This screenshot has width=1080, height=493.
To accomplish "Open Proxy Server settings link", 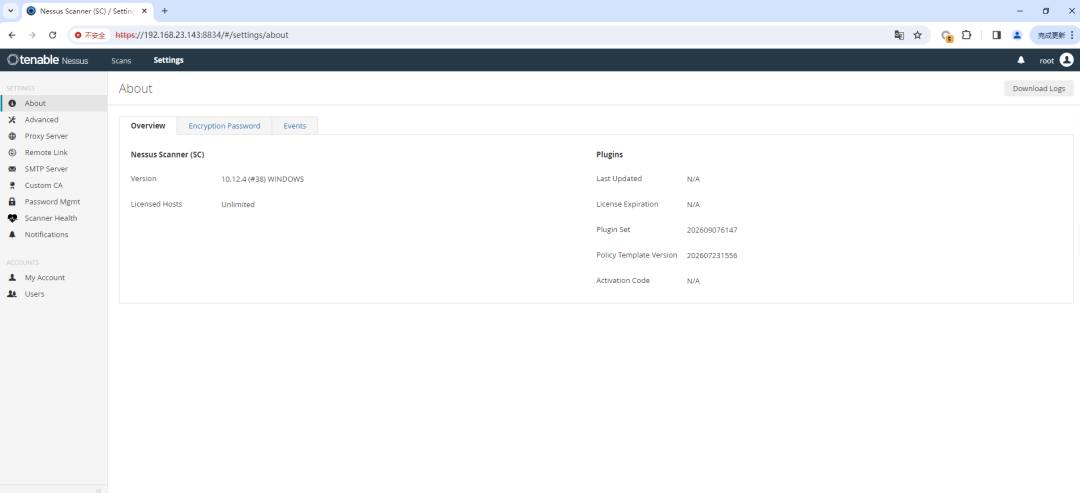I will tap(46, 136).
